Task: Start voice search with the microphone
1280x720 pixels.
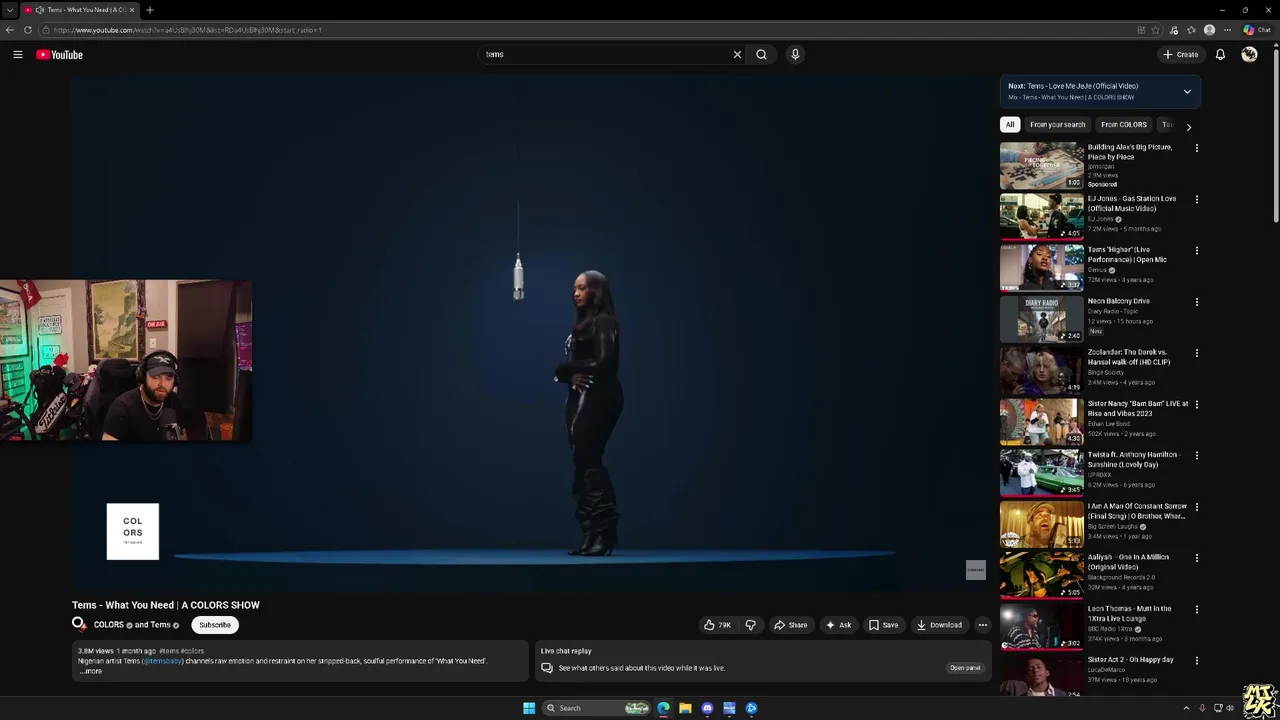Action: [795, 55]
